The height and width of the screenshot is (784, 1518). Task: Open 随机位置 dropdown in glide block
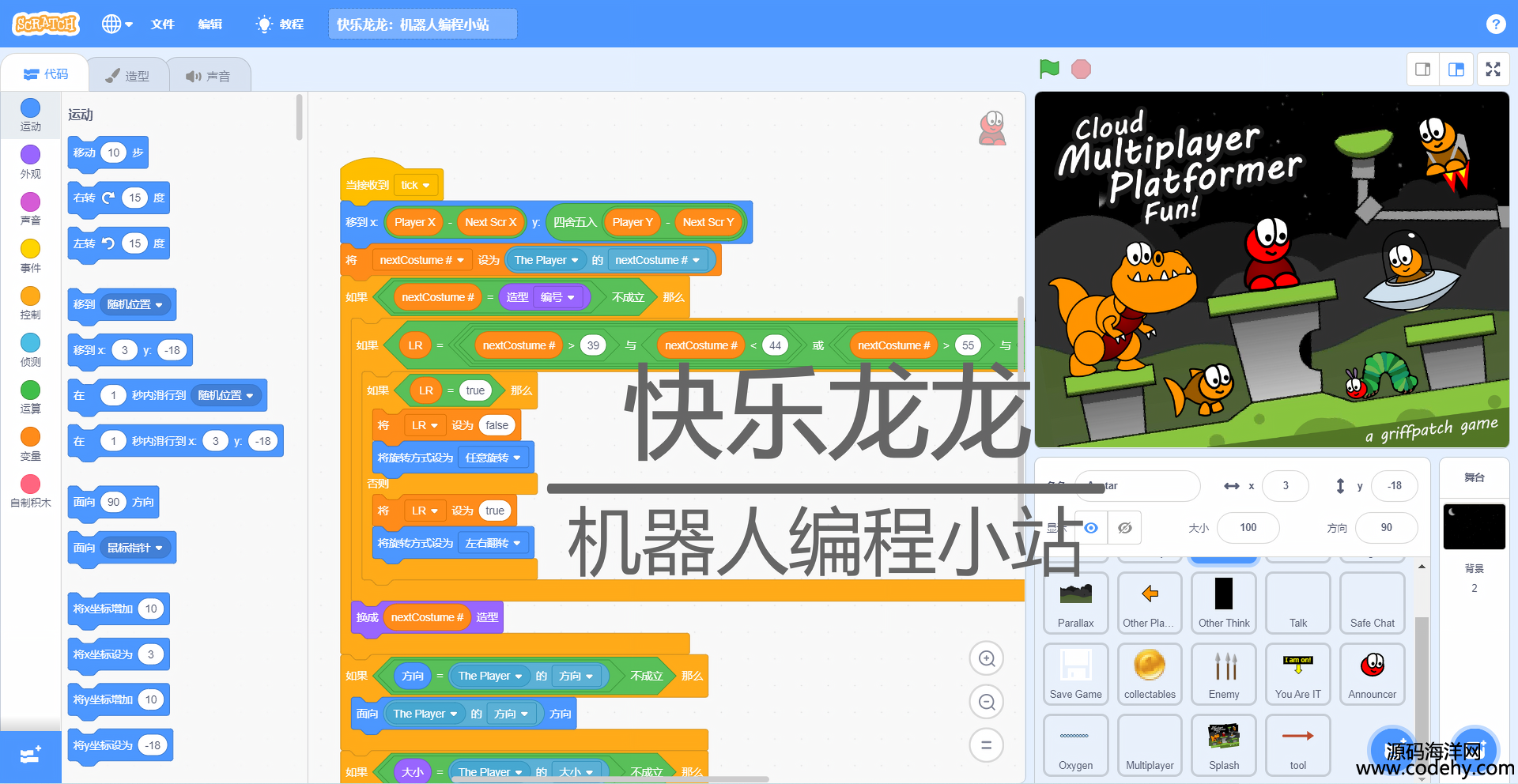(227, 396)
